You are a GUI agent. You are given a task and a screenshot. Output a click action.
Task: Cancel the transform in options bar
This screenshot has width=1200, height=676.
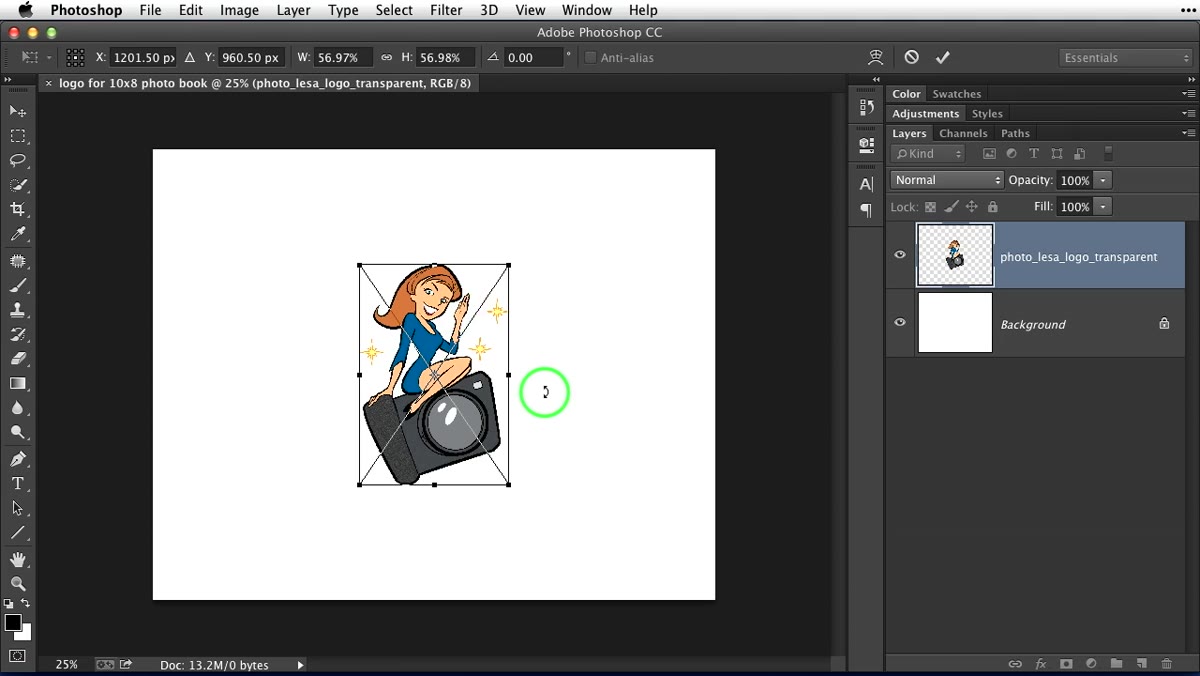[912, 58]
